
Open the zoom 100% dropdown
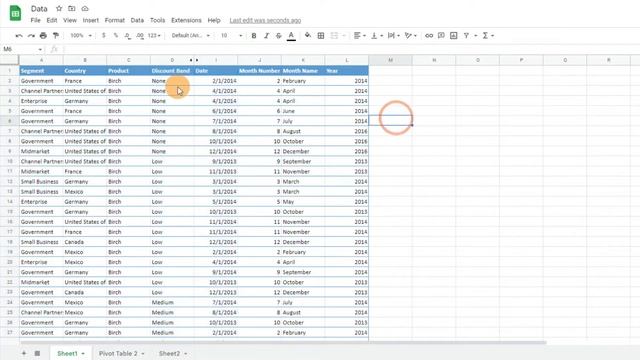[80, 36]
